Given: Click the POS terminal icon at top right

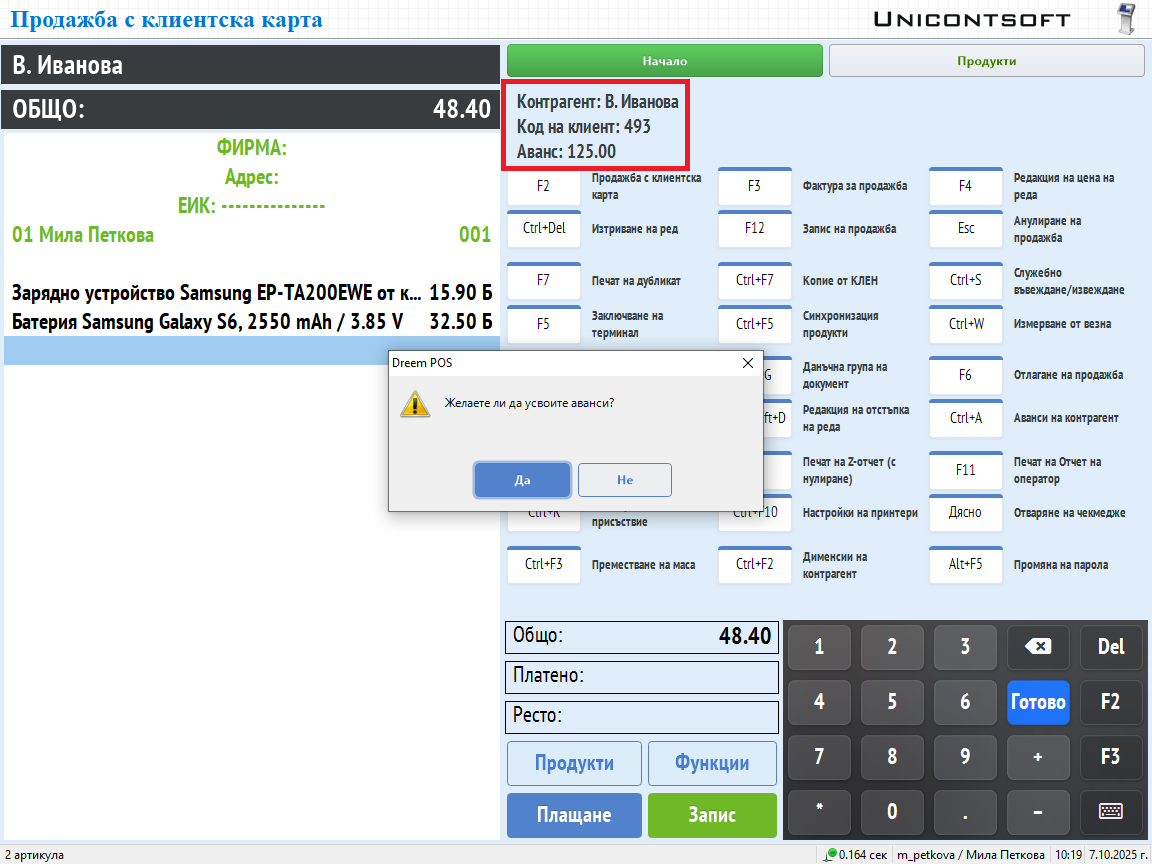Looking at the screenshot, I should coord(1127,19).
